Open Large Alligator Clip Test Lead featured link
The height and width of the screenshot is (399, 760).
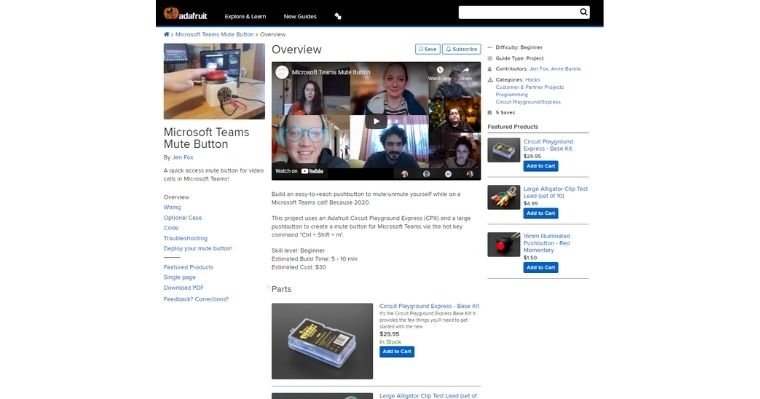555,192
